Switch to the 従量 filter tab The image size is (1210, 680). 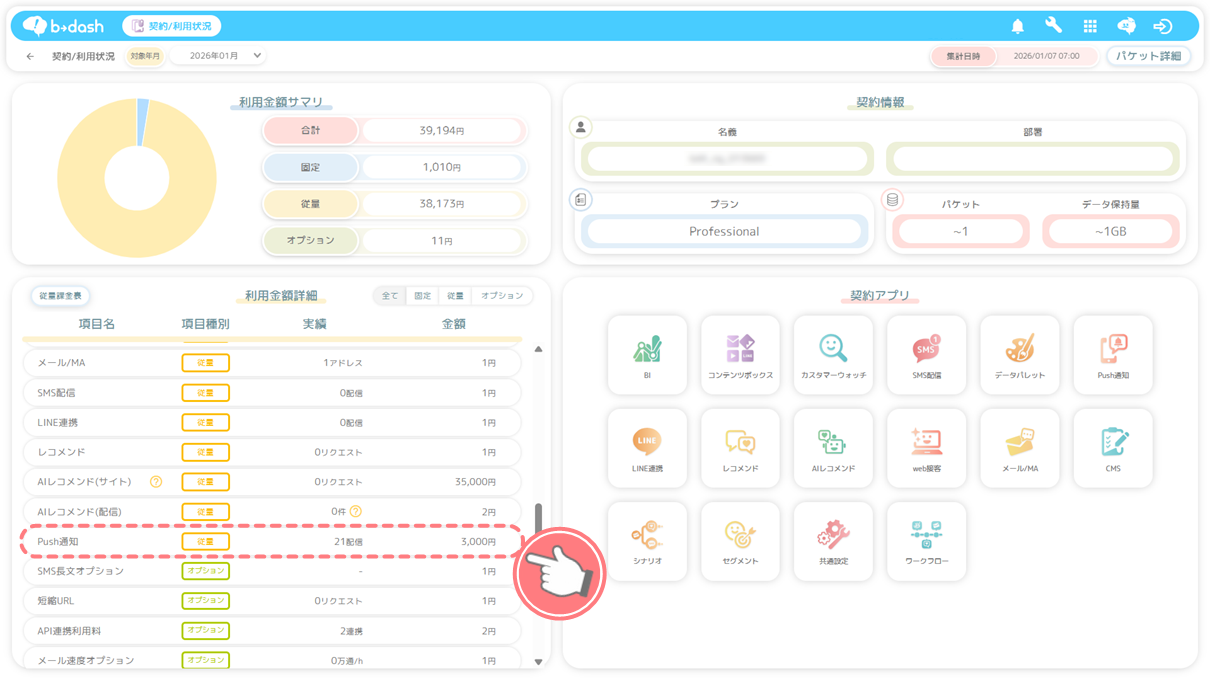(x=455, y=296)
